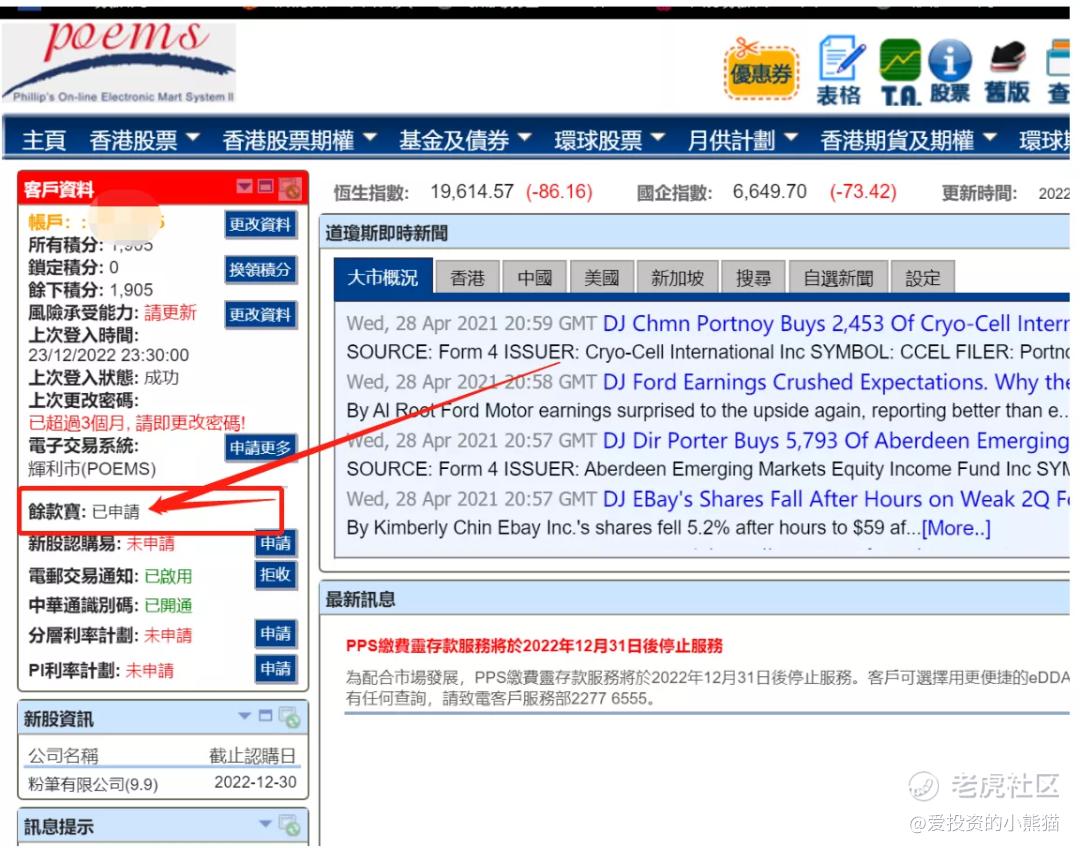Refresh the 訊息提示 panel

click(290, 825)
